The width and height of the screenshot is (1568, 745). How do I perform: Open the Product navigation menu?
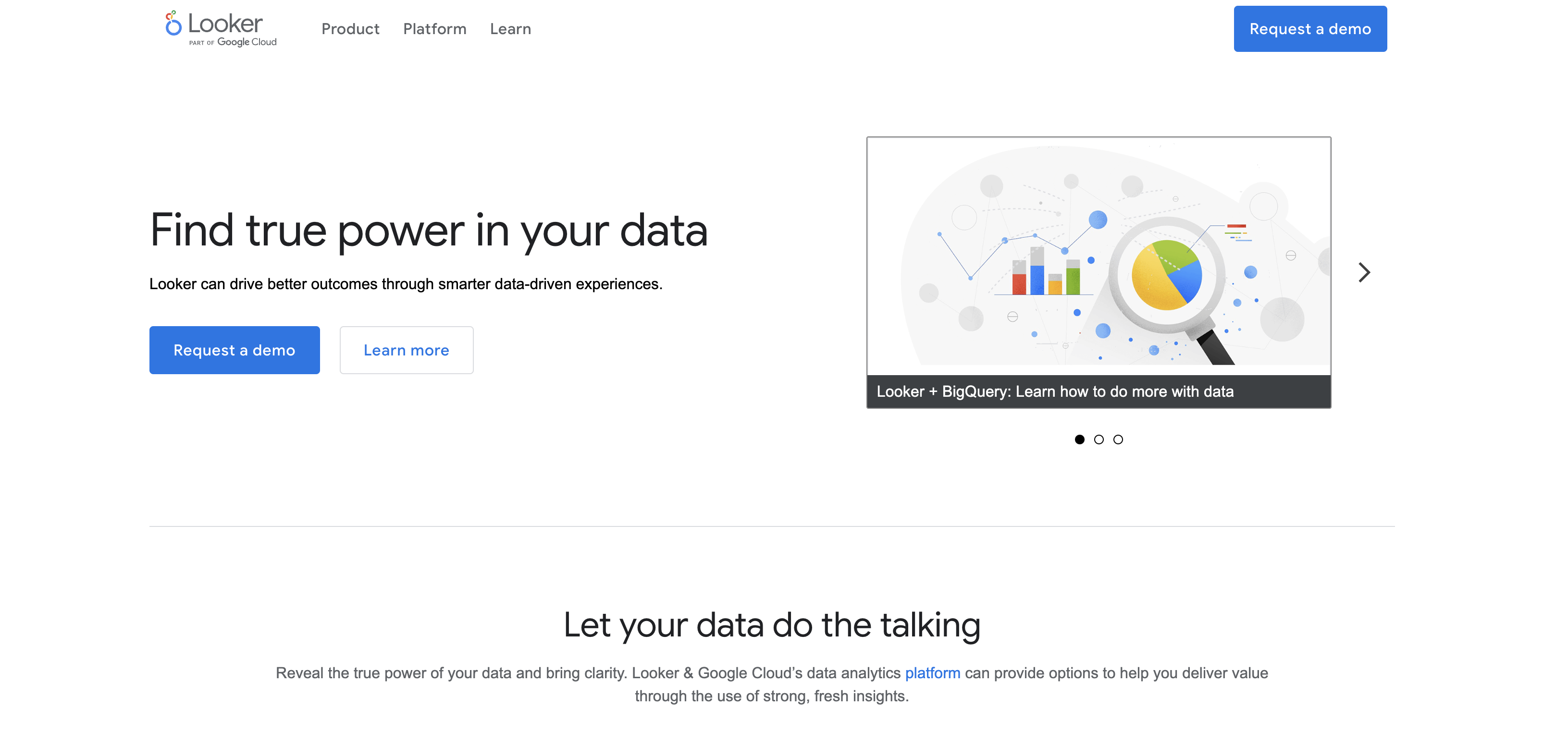coord(350,29)
